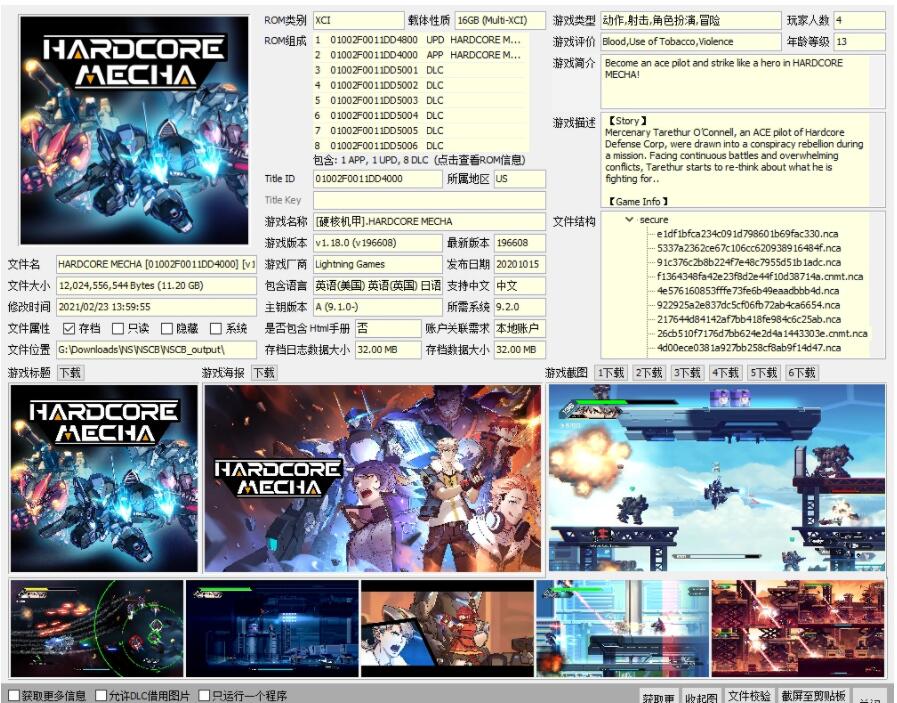Click the 所属地区 field US

[x=519, y=178]
